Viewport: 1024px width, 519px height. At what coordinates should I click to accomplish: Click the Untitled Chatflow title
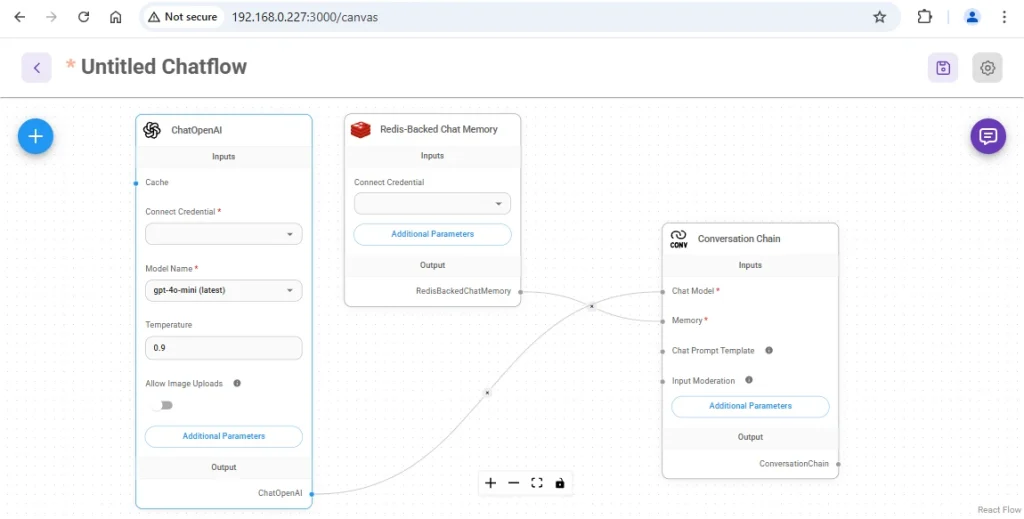[163, 67]
